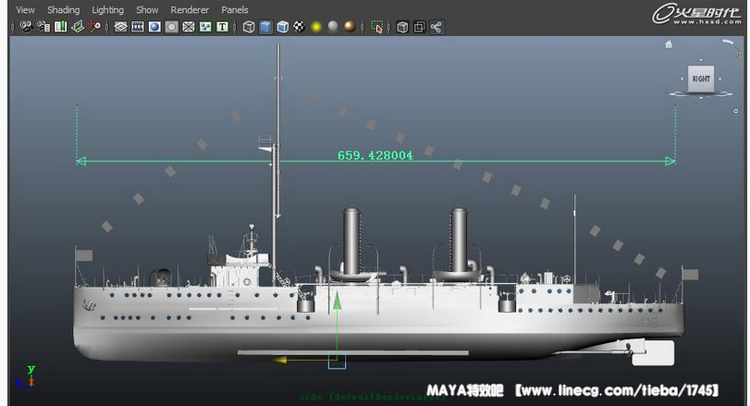Click the Image Plane icon

click(77, 27)
